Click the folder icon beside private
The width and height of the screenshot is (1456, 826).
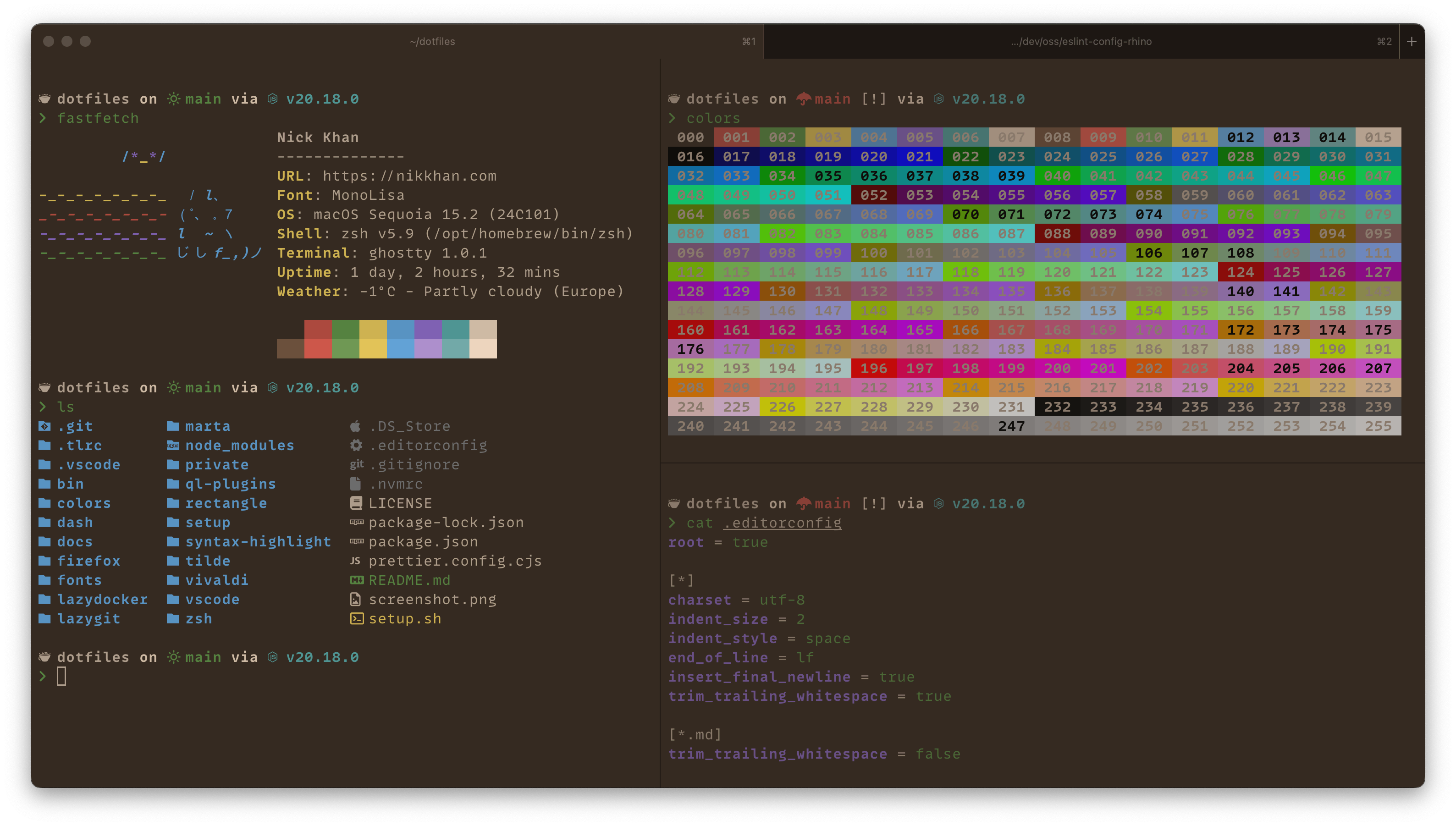(x=173, y=465)
